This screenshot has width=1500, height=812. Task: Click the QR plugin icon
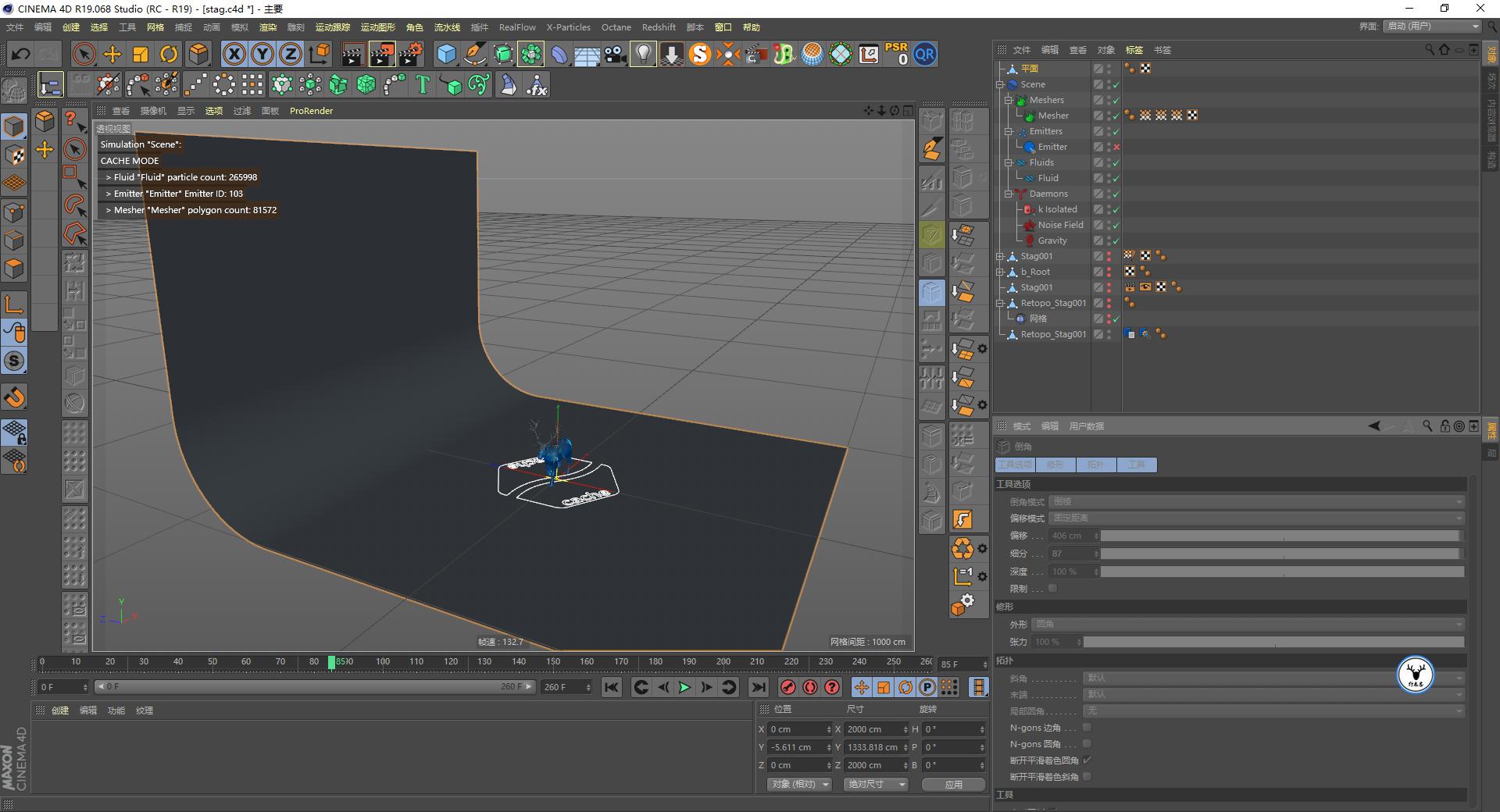pos(925,54)
